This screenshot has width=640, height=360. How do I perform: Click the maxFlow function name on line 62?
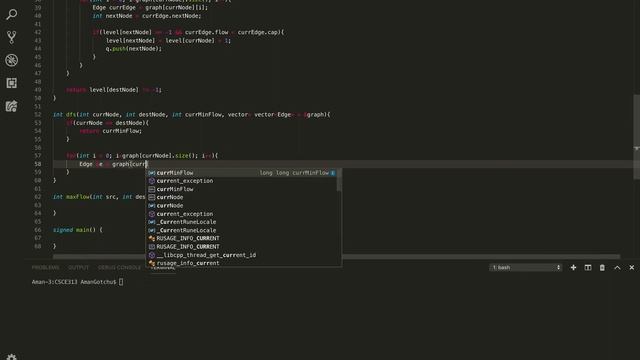coord(78,197)
